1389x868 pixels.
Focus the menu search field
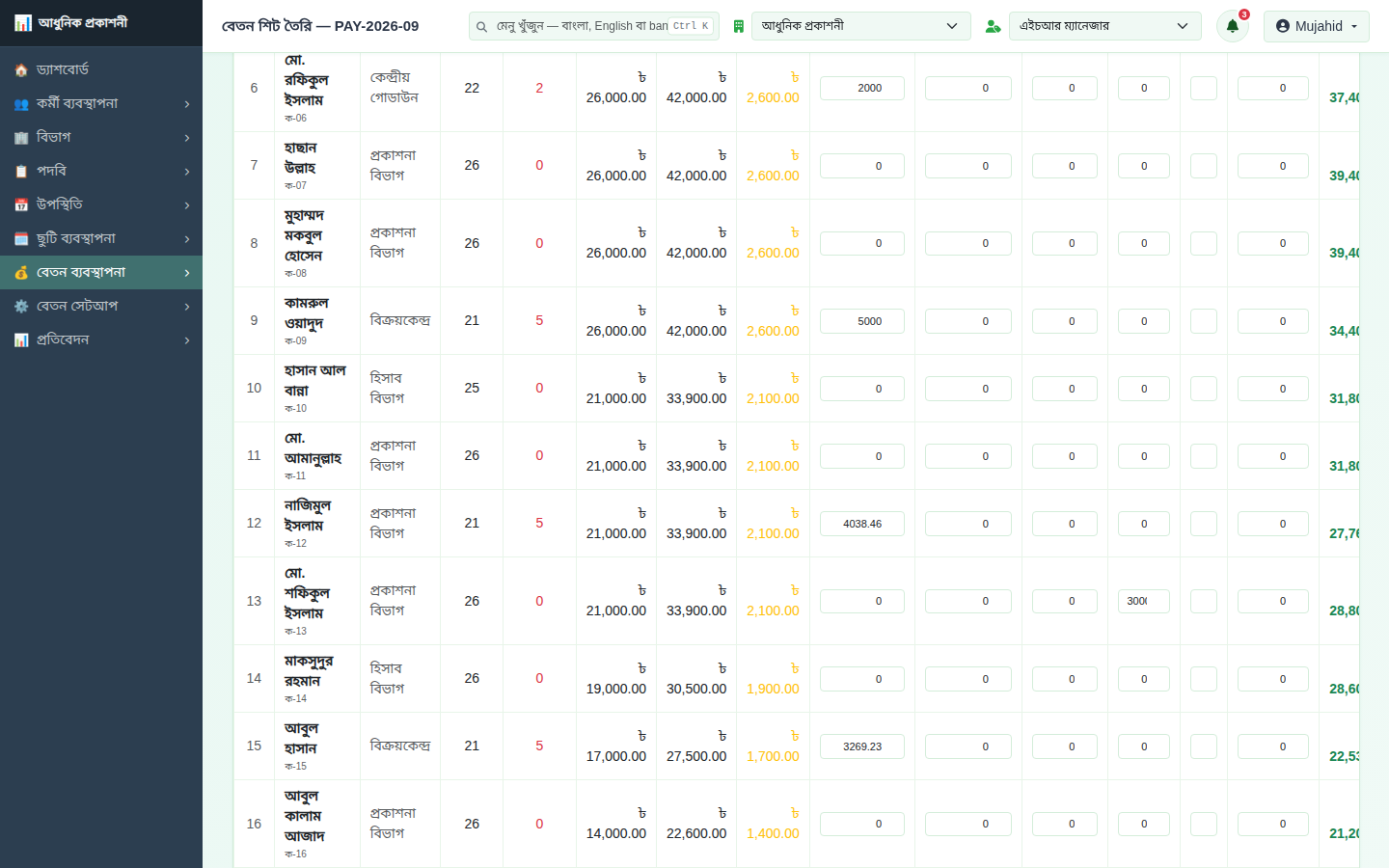pyautogui.click(x=593, y=26)
